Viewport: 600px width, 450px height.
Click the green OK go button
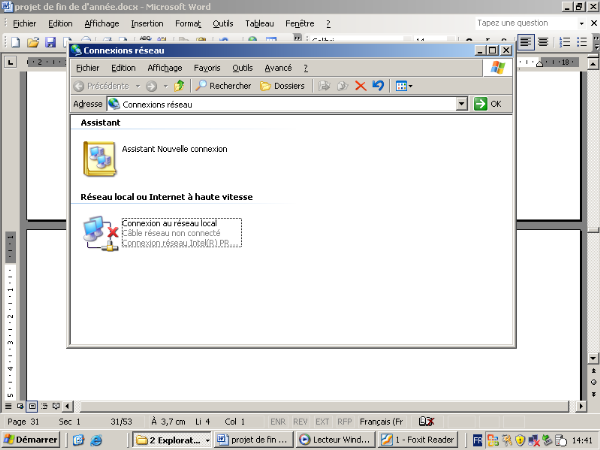point(488,104)
